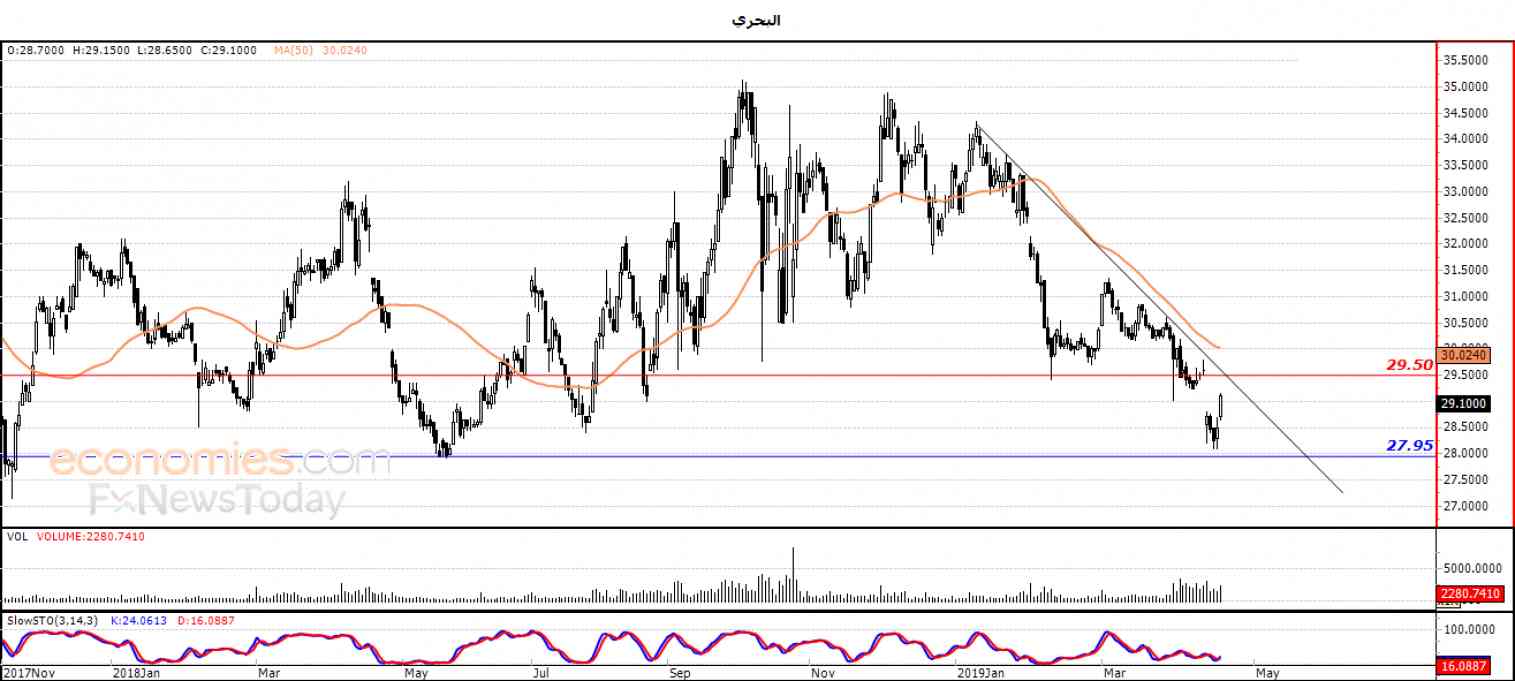Click the 34.0000 price axis label
This screenshot has width=1515, height=681.
[x=1466, y=139]
